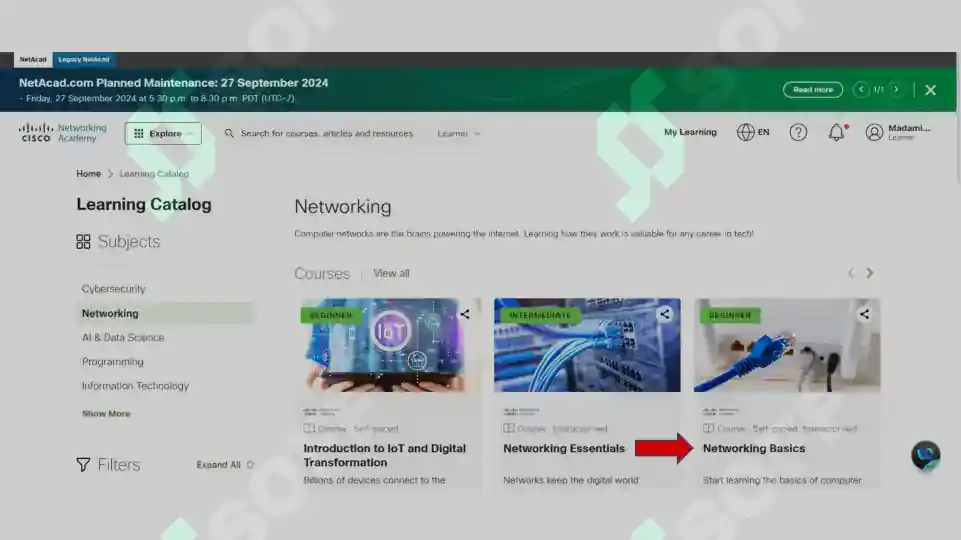Click Expand All filters
961x540 pixels.
(224, 465)
